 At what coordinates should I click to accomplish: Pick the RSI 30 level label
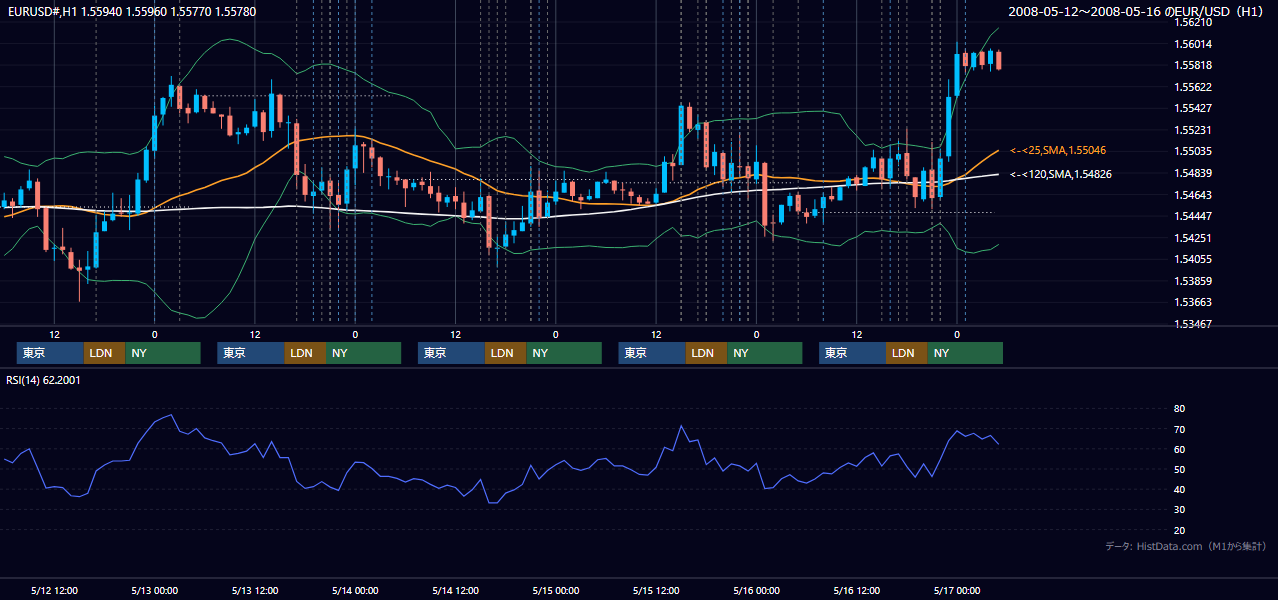pos(1179,510)
